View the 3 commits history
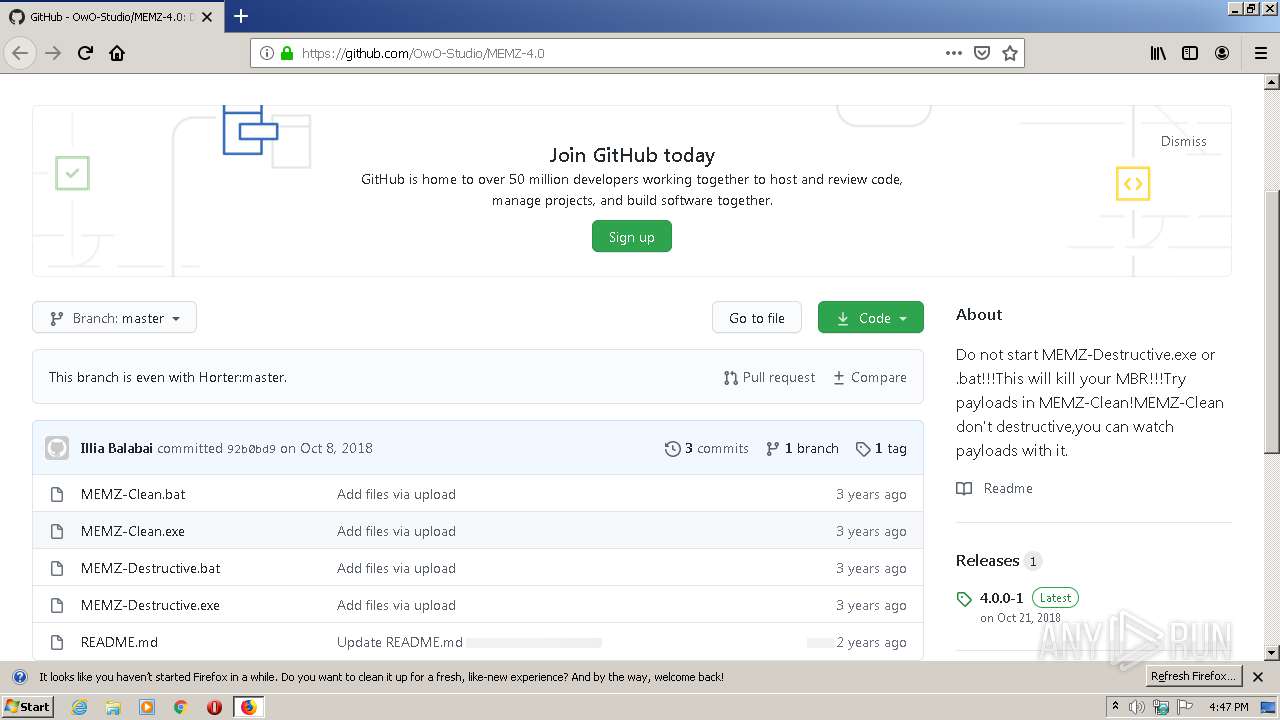 pos(706,448)
